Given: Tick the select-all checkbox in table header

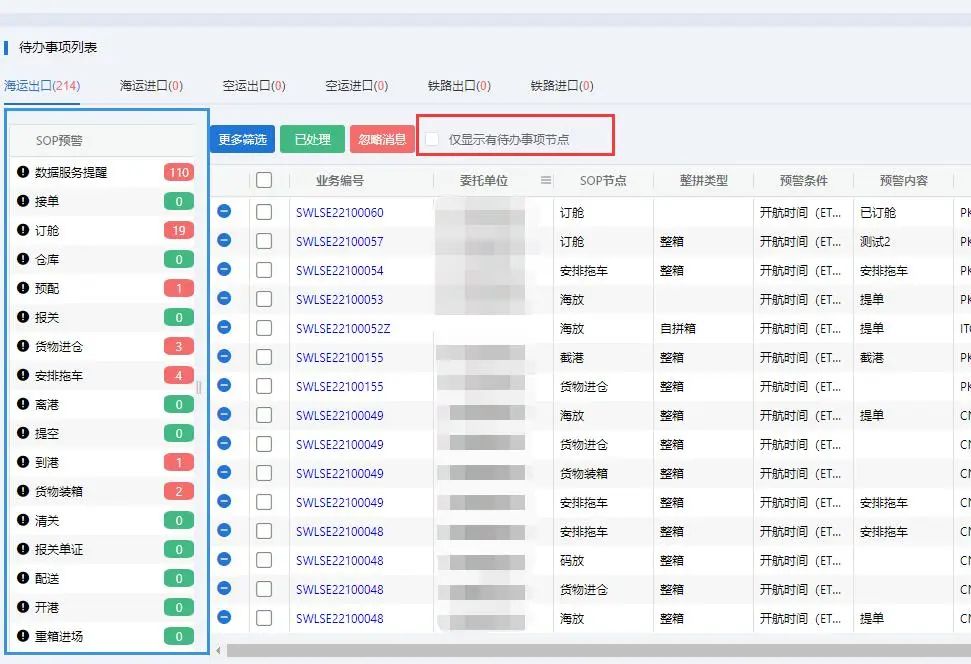Looking at the screenshot, I should coord(264,181).
